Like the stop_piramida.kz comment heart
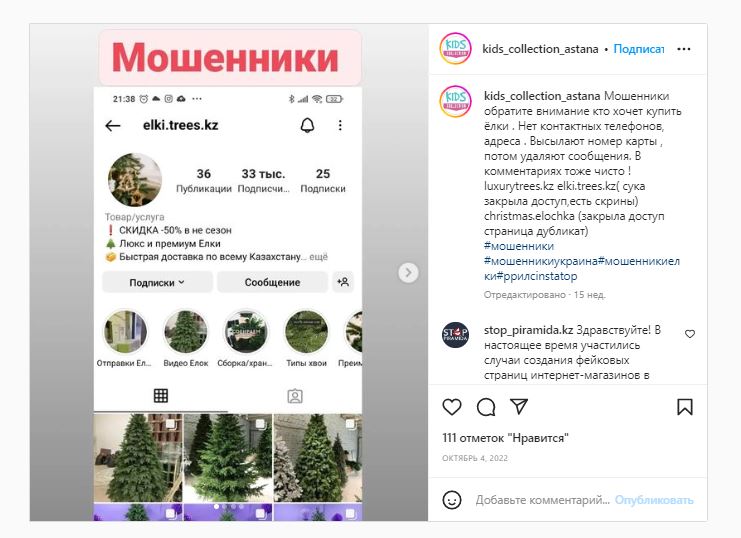741x538 pixels. (690, 334)
